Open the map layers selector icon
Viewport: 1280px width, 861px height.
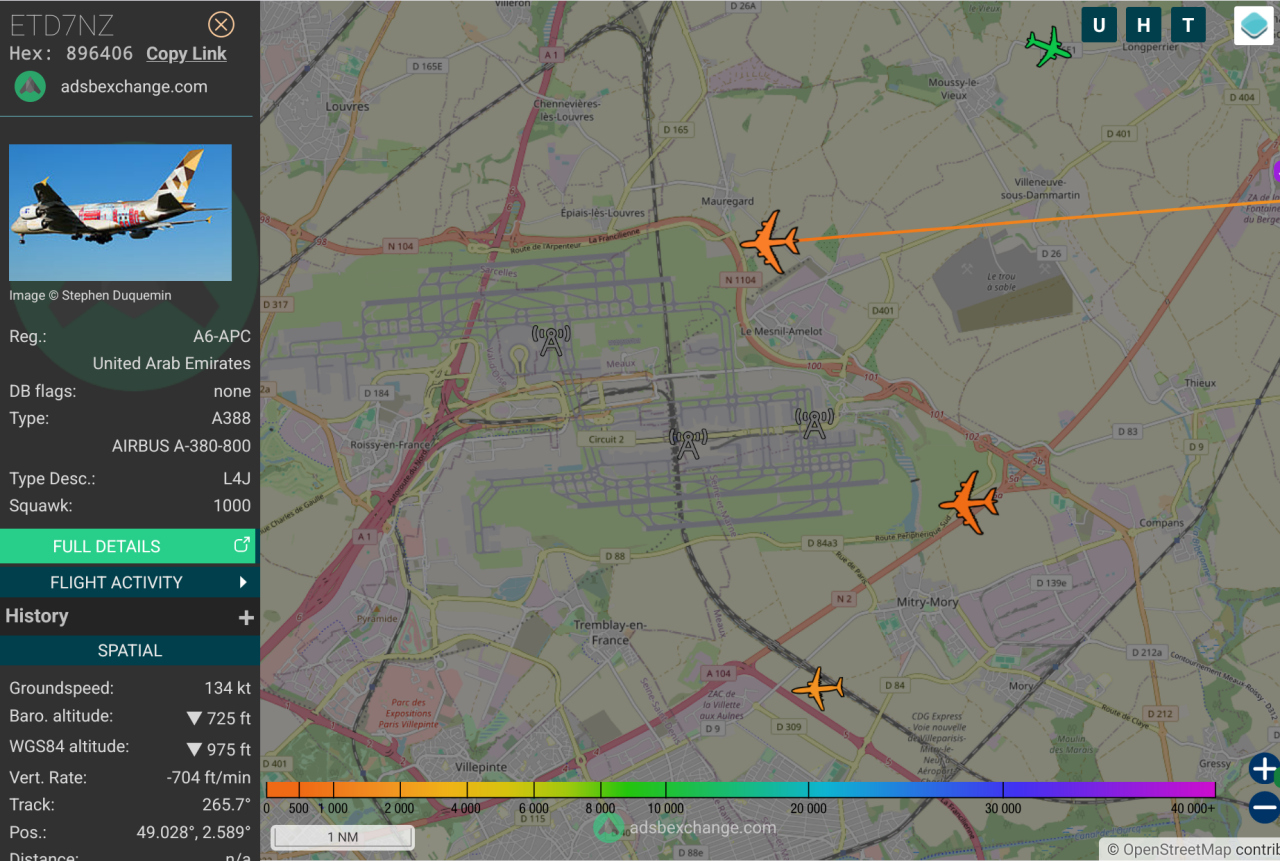pyautogui.click(x=1254, y=26)
